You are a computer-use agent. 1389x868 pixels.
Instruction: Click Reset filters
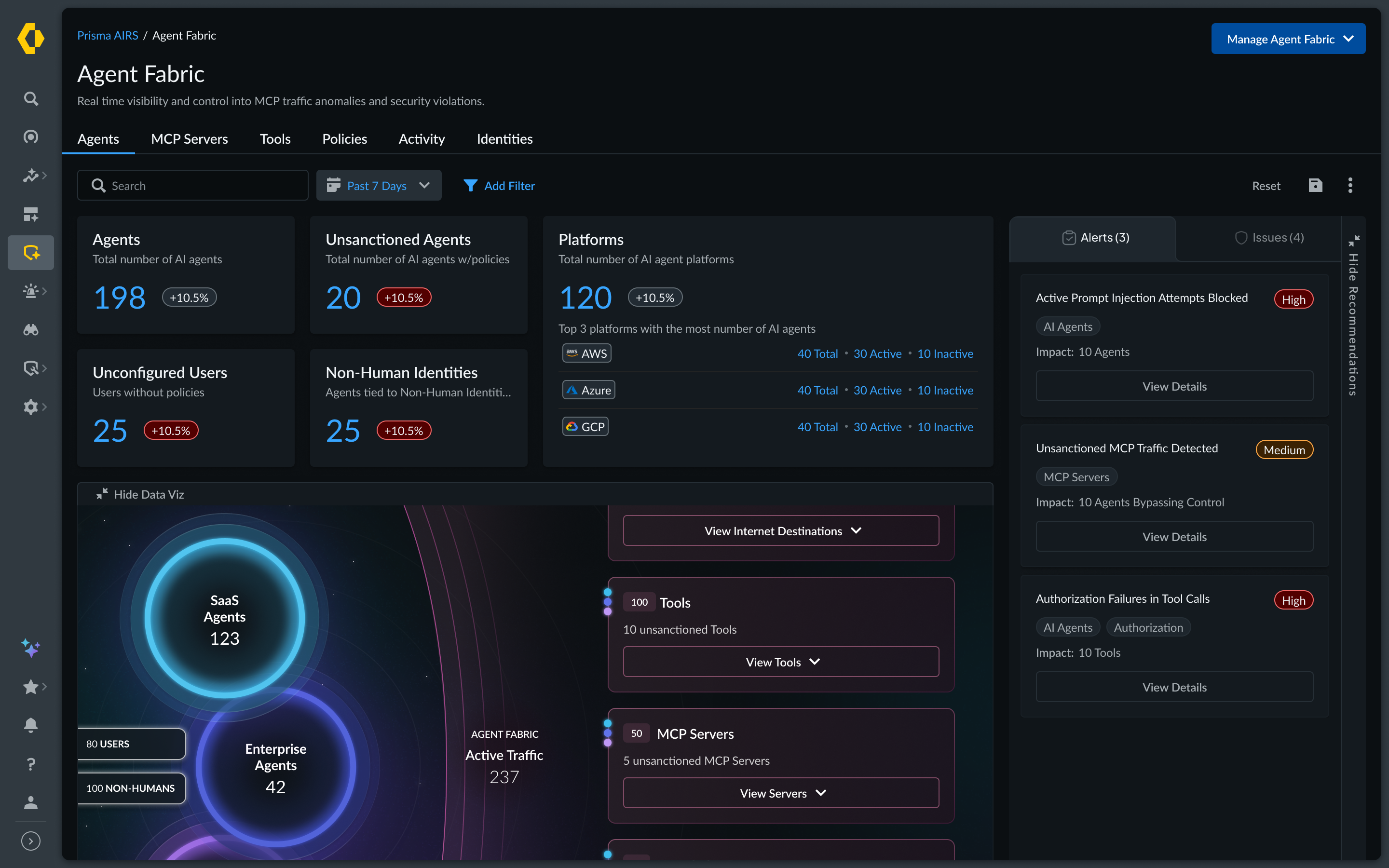pos(1266,186)
